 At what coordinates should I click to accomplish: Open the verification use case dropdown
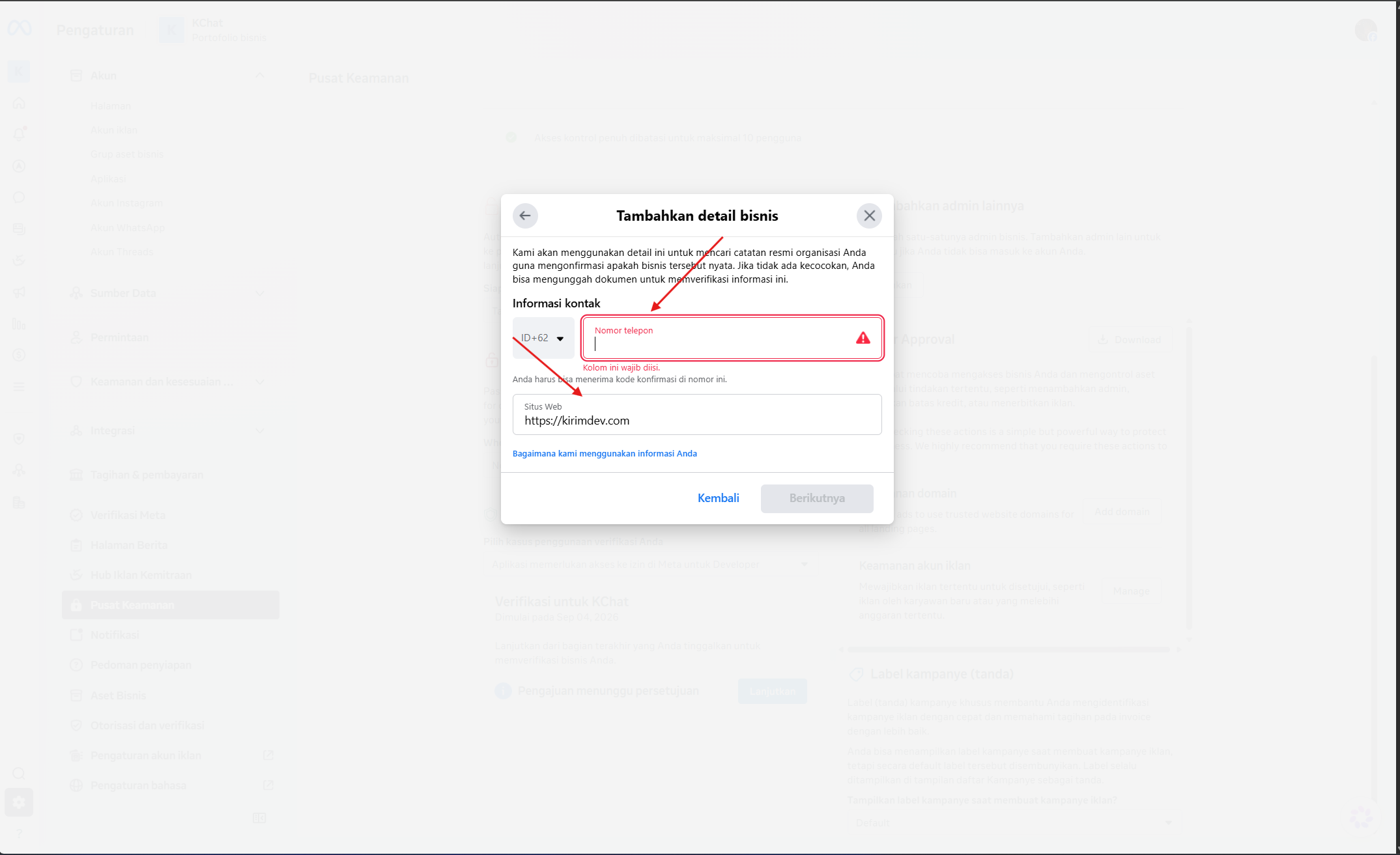point(651,565)
